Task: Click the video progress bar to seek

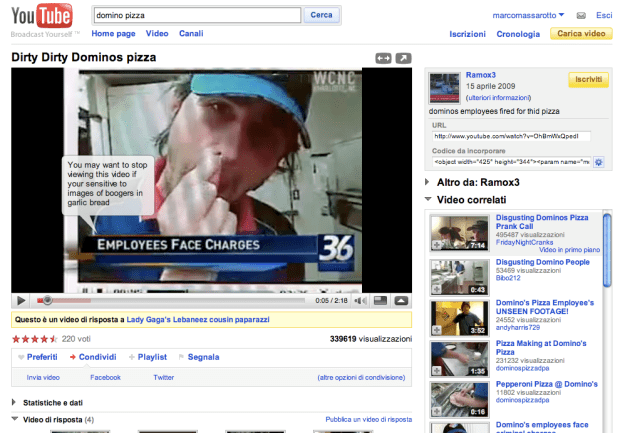Action: (170, 299)
